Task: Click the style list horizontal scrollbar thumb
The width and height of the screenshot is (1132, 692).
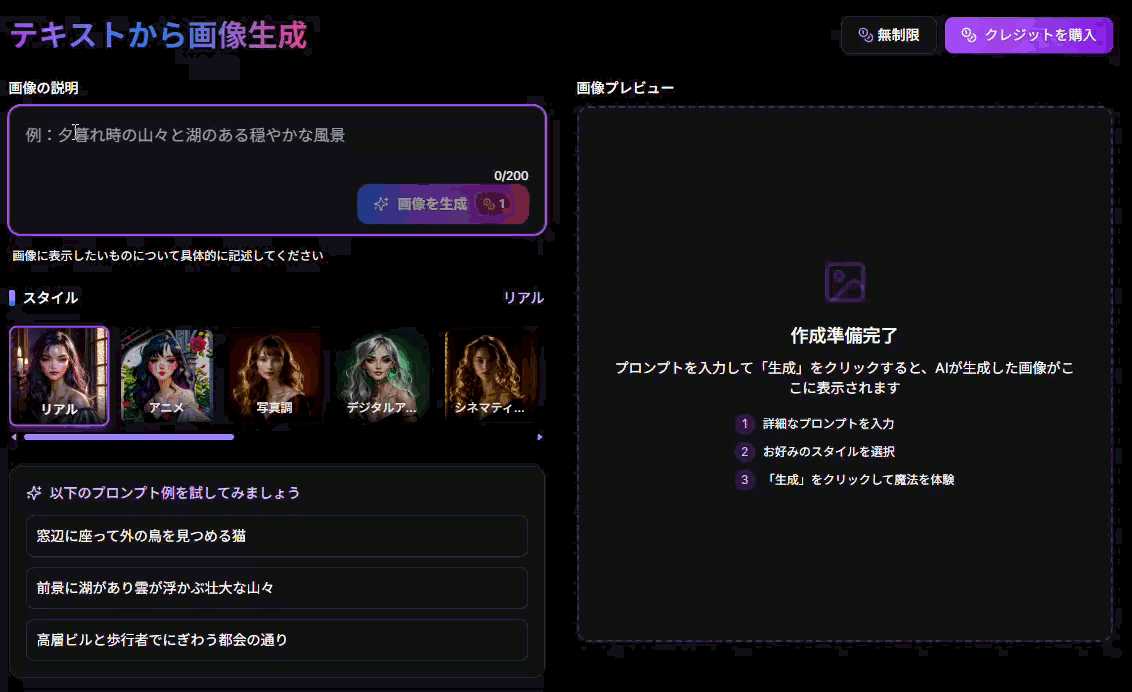Action: tap(128, 437)
